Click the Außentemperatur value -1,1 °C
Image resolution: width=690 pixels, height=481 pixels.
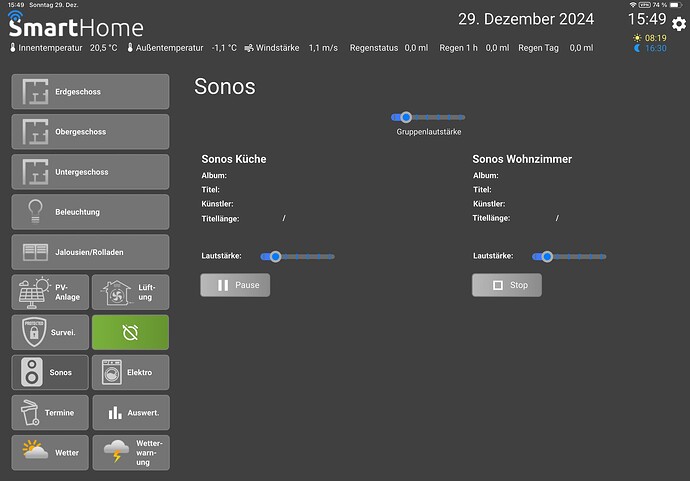[x=224, y=48]
